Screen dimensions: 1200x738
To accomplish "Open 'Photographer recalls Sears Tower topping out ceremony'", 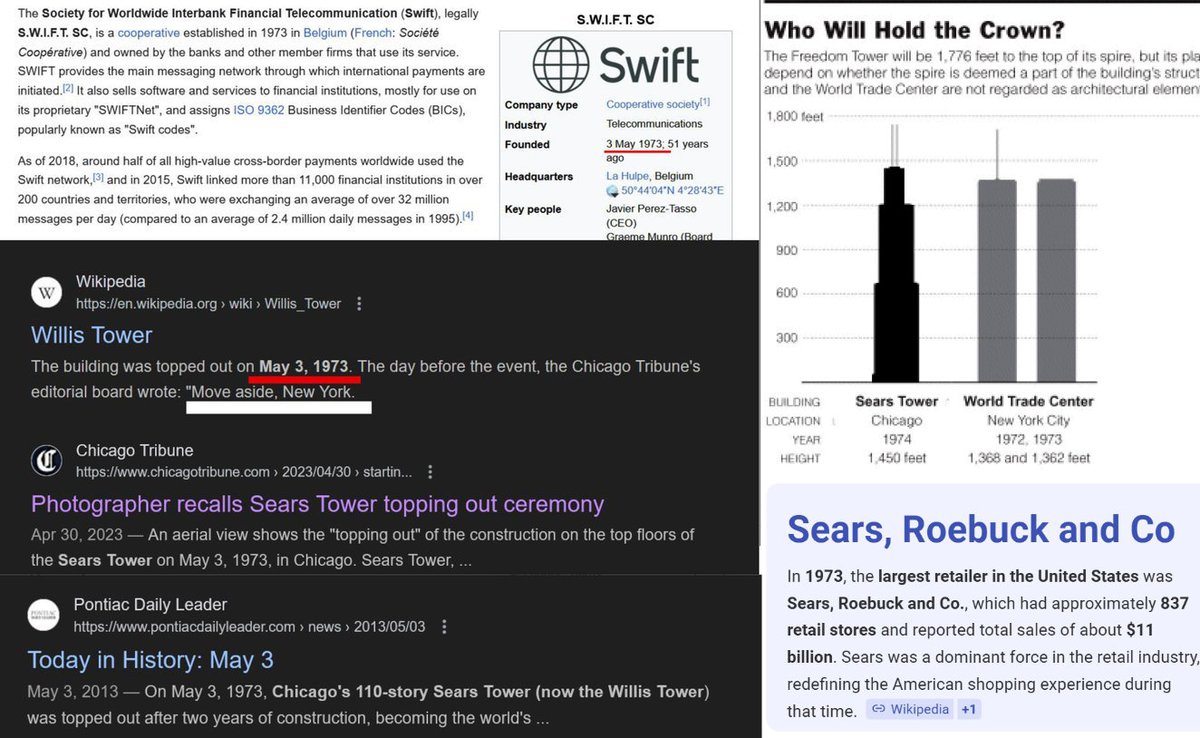I will (x=317, y=504).
